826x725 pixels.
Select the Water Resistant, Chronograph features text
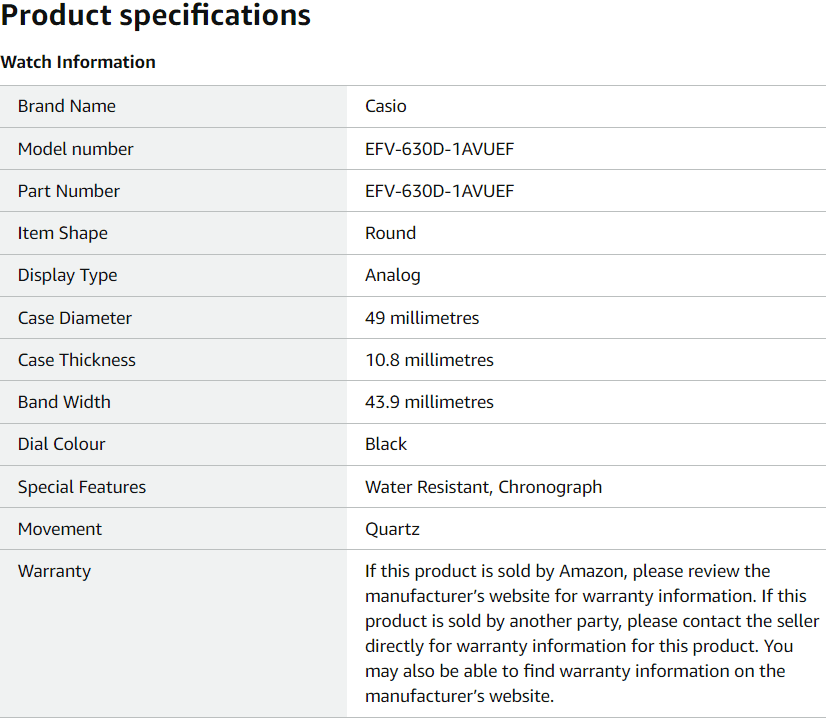point(483,487)
